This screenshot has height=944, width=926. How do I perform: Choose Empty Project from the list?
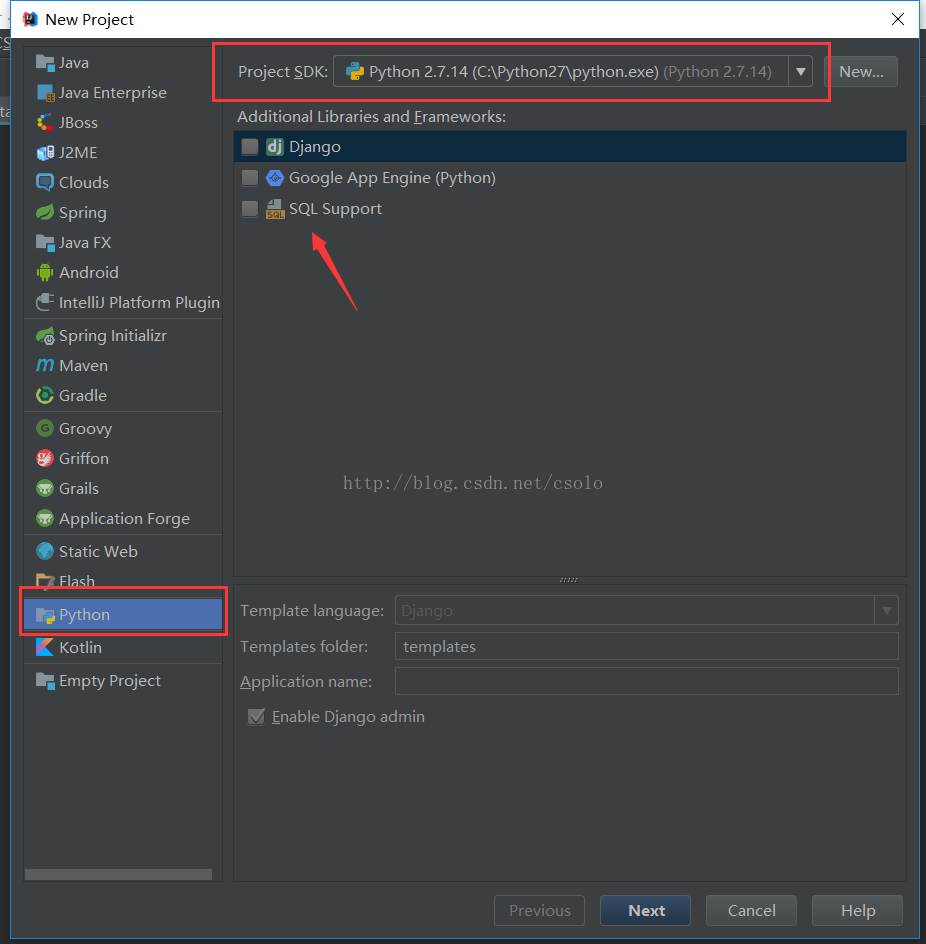coord(109,681)
